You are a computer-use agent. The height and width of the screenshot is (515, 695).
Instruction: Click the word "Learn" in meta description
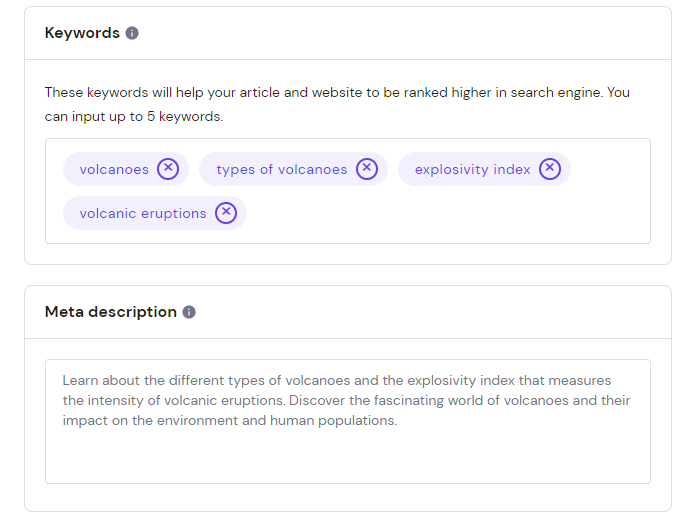point(81,380)
